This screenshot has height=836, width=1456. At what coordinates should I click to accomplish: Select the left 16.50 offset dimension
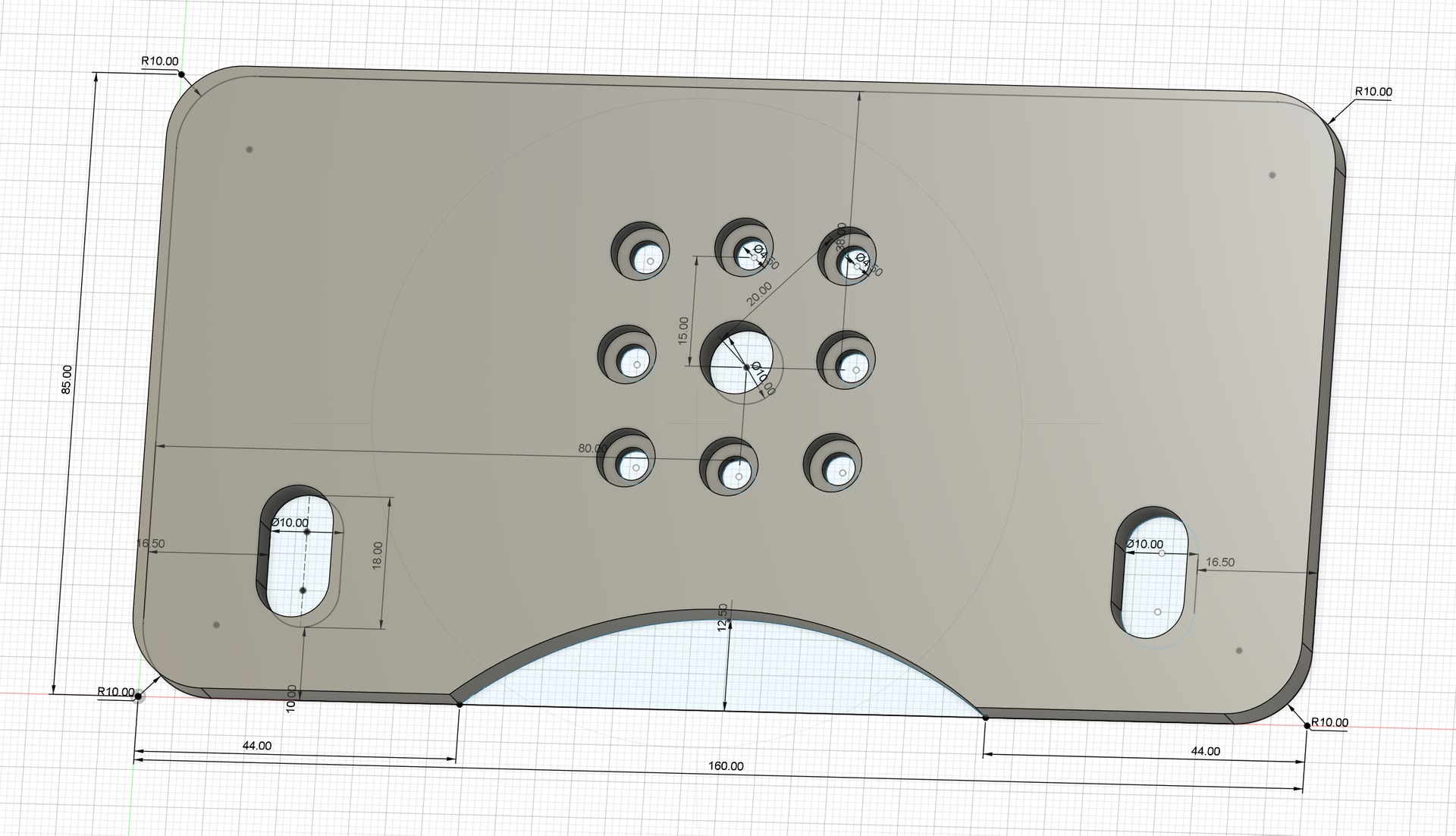pos(151,543)
